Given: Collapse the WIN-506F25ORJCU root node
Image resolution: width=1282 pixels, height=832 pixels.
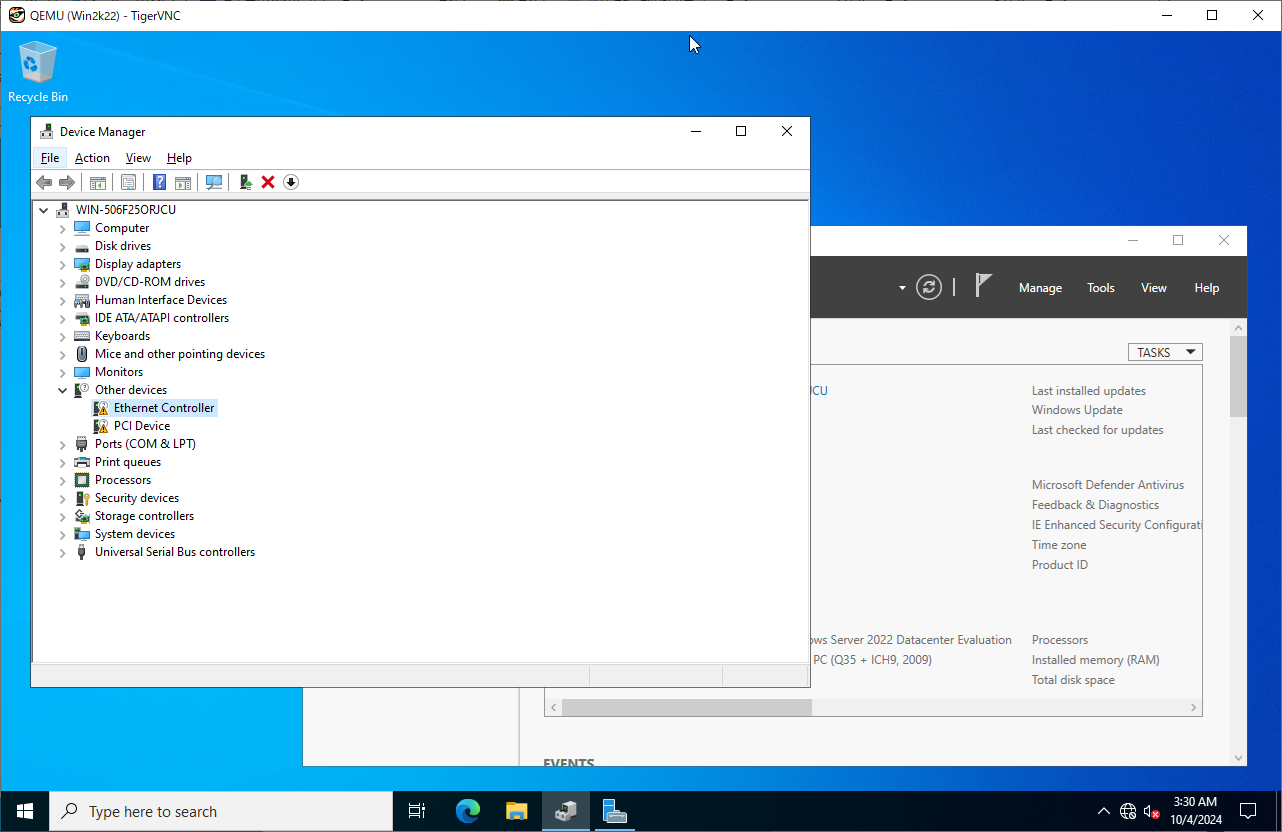Looking at the screenshot, I should pyautogui.click(x=44, y=210).
